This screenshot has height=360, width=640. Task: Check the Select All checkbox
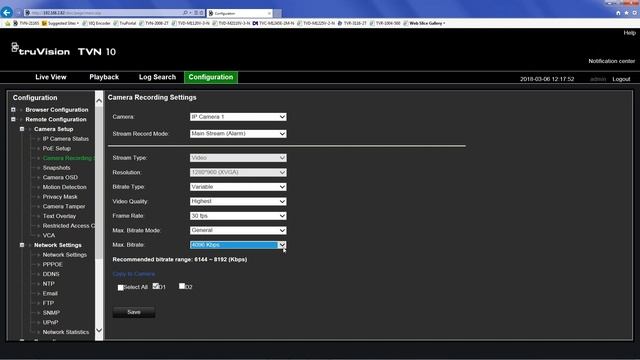click(x=120, y=287)
